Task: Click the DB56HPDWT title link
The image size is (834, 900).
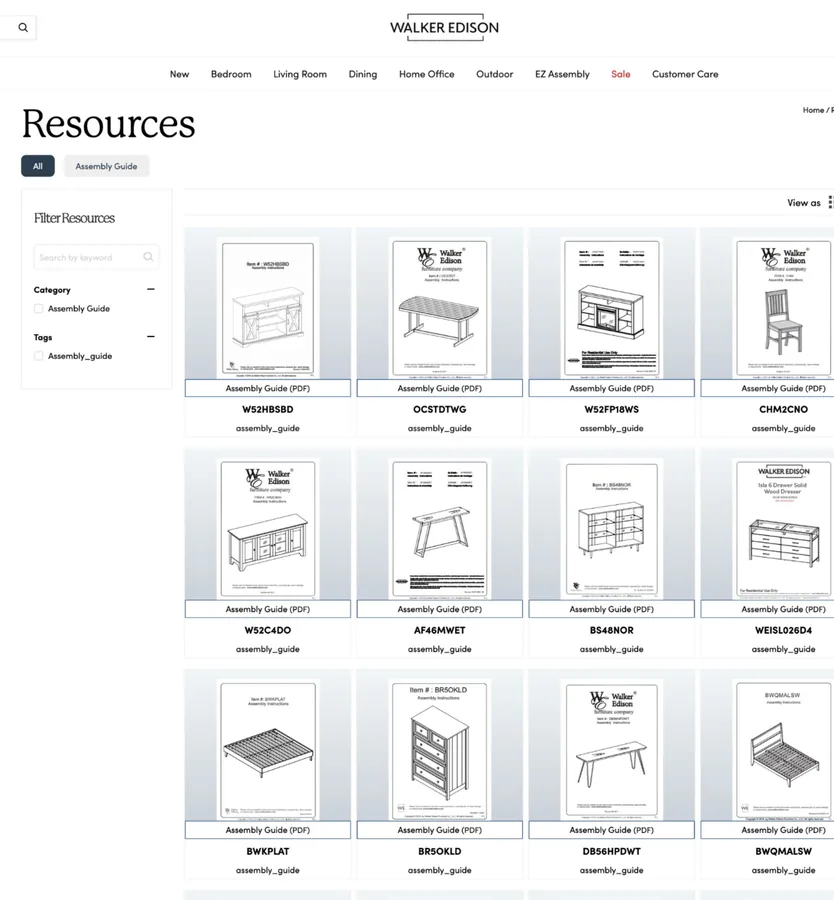Action: [x=611, y=851]
